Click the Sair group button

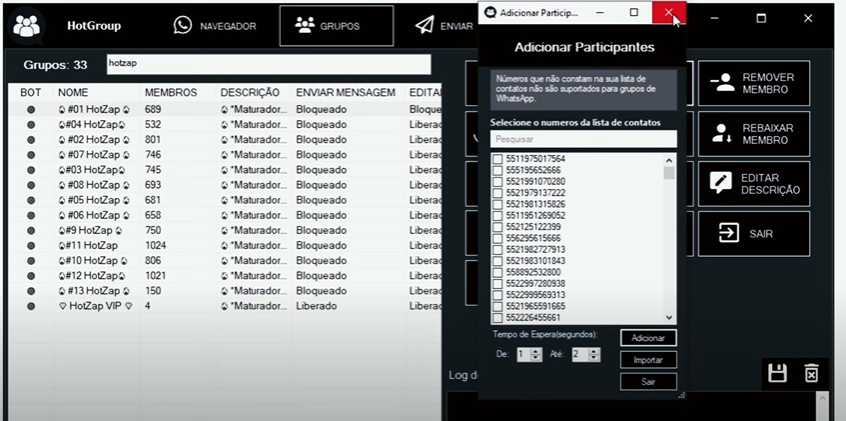click(x=754, y=234)
